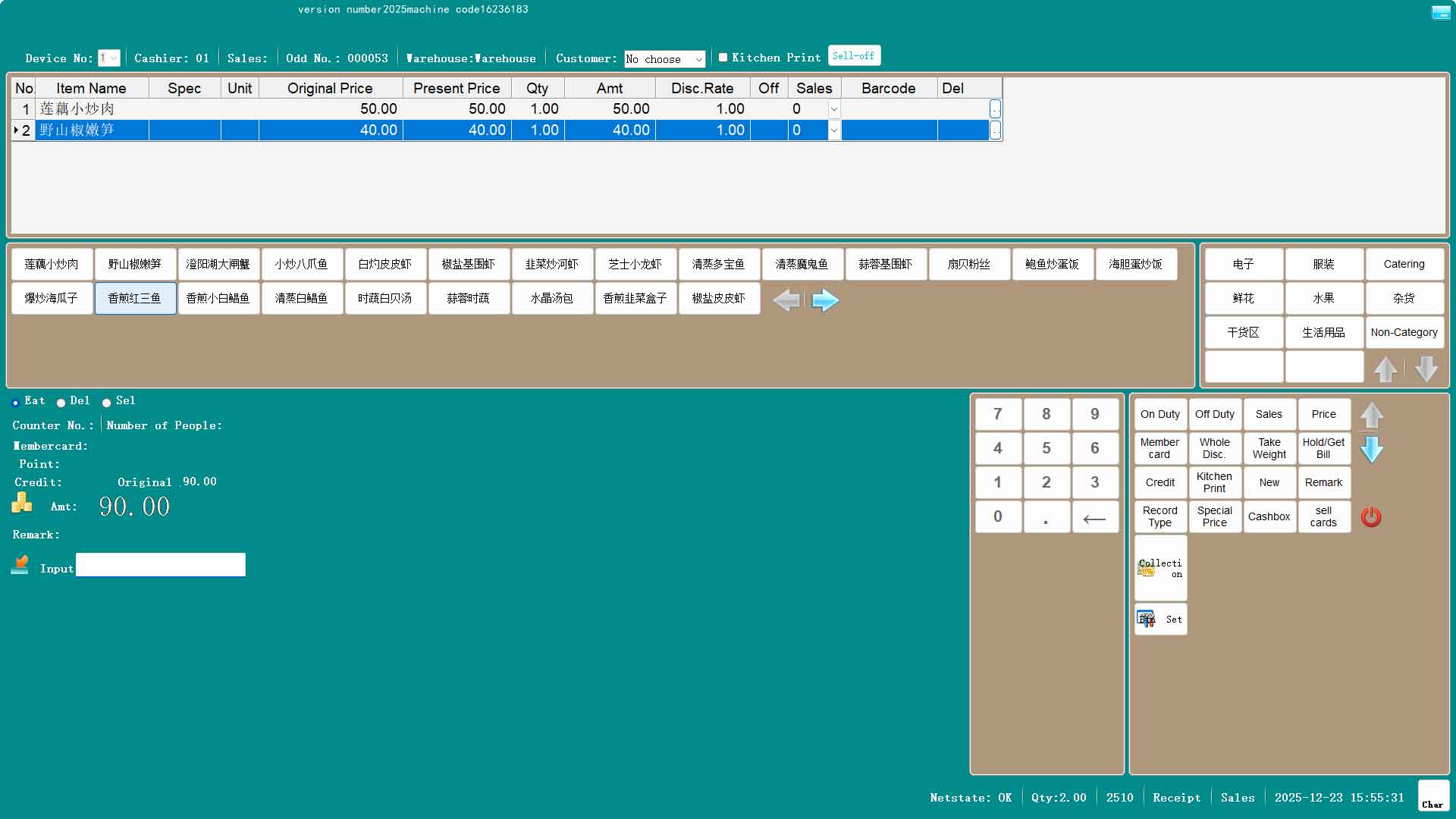The width and height of the screenshot is (1456, 819).
Task: Go to next dish page arrow
Action: [825, 300]
